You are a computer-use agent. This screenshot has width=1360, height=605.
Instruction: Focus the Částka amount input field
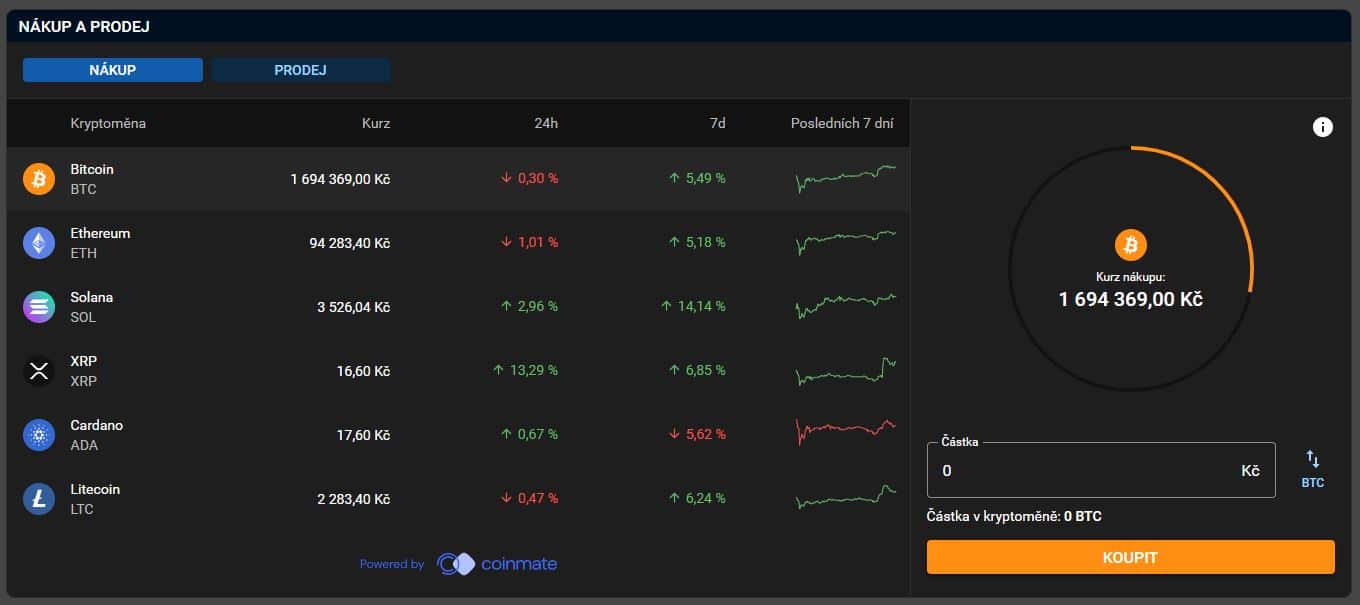click(x=1101, y=470)
